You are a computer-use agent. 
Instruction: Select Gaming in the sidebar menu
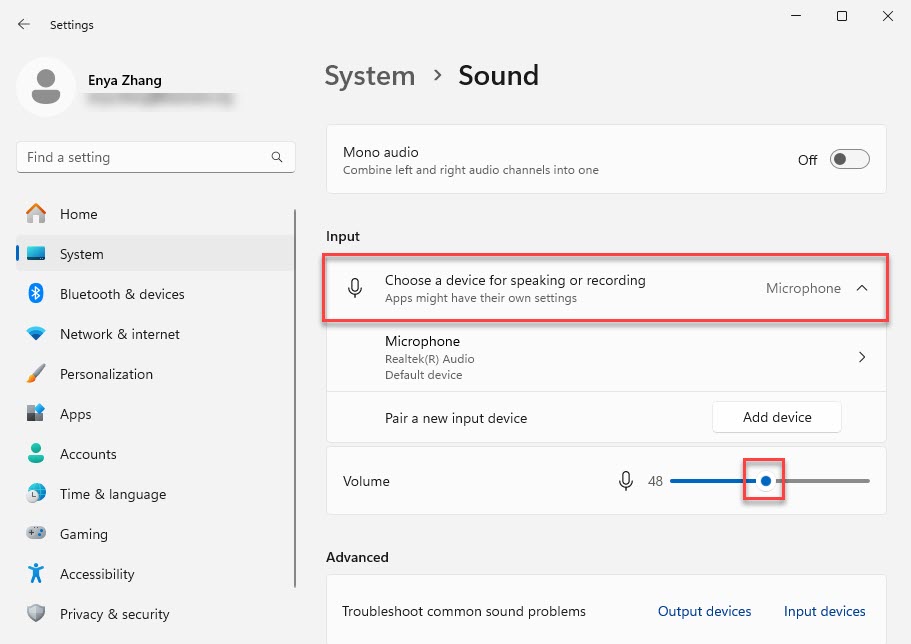coord(83,534)
